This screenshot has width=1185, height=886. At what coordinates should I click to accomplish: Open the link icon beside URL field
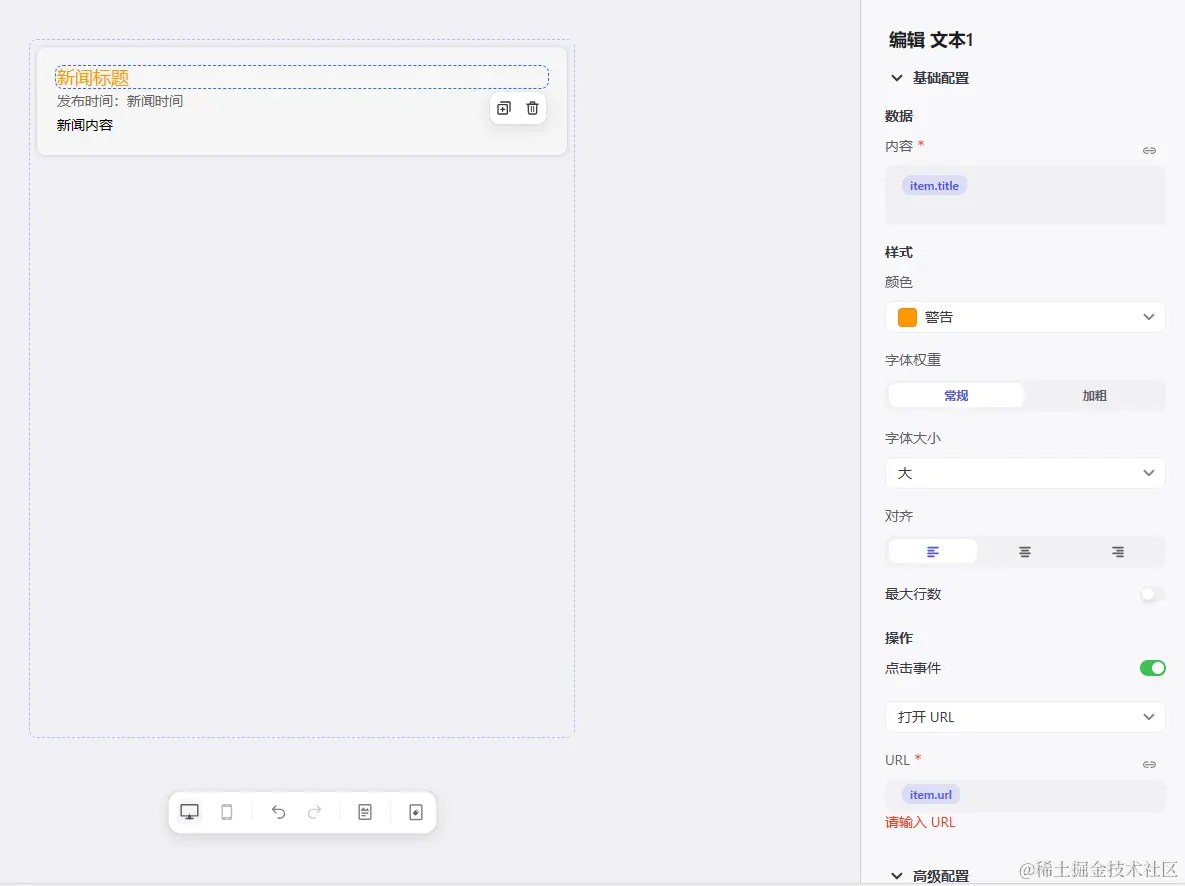(1149, 764)
